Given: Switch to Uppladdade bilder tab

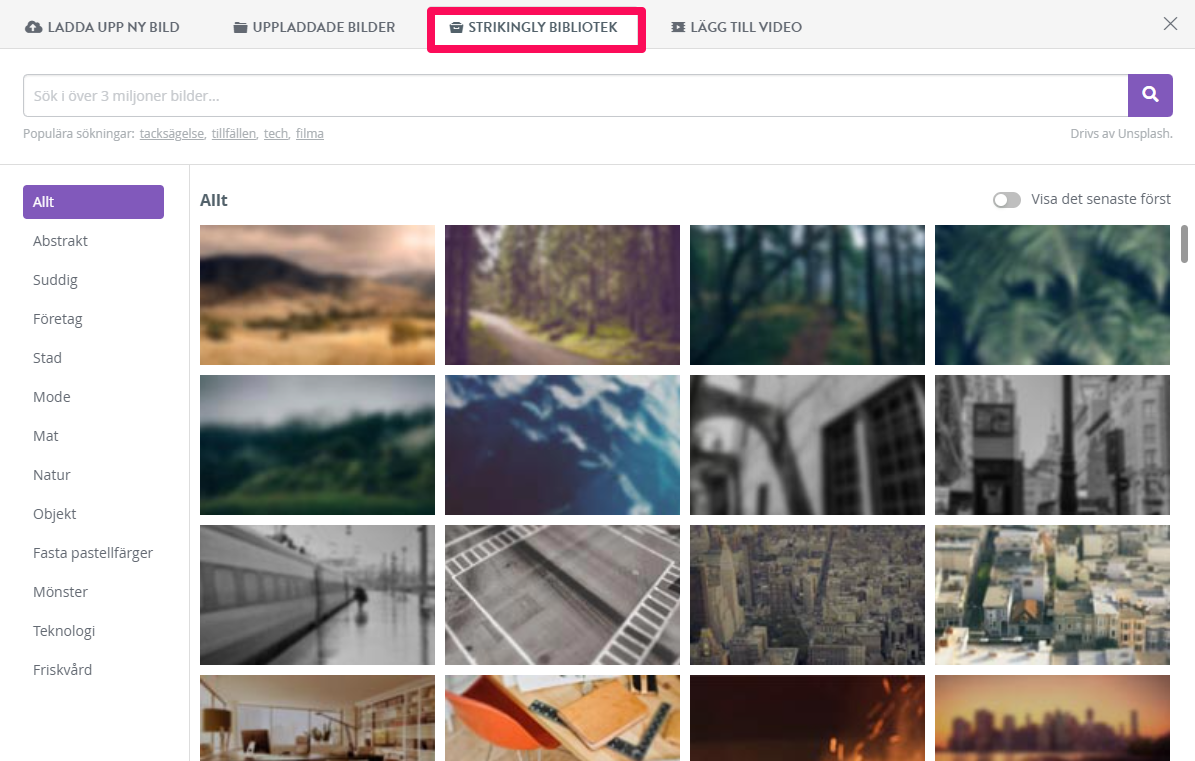Looking at the screenshot, I should tap(314, 27).
